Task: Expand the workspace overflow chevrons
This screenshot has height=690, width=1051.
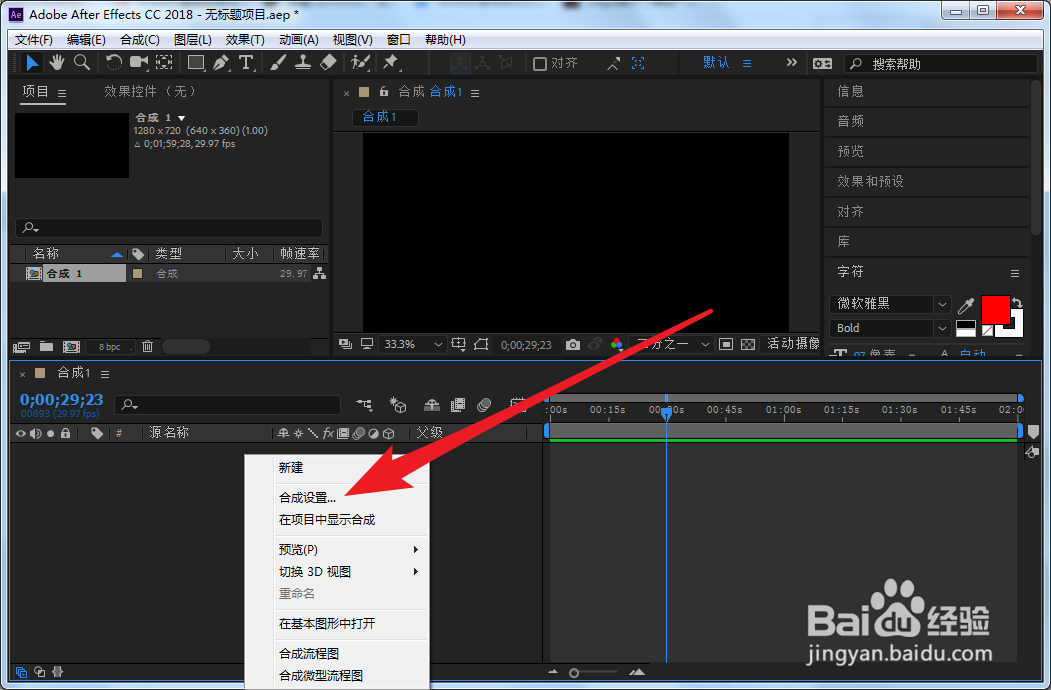Action: (792, 63)
